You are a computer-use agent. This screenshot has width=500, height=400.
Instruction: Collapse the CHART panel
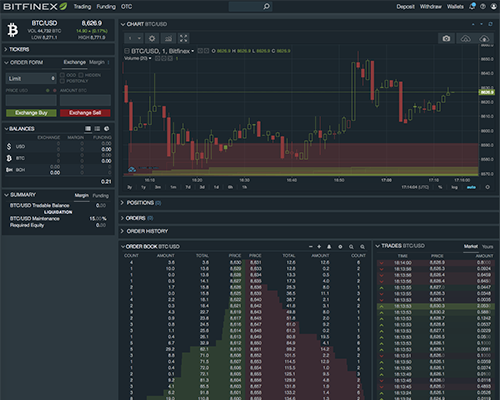tap(123, 24)
